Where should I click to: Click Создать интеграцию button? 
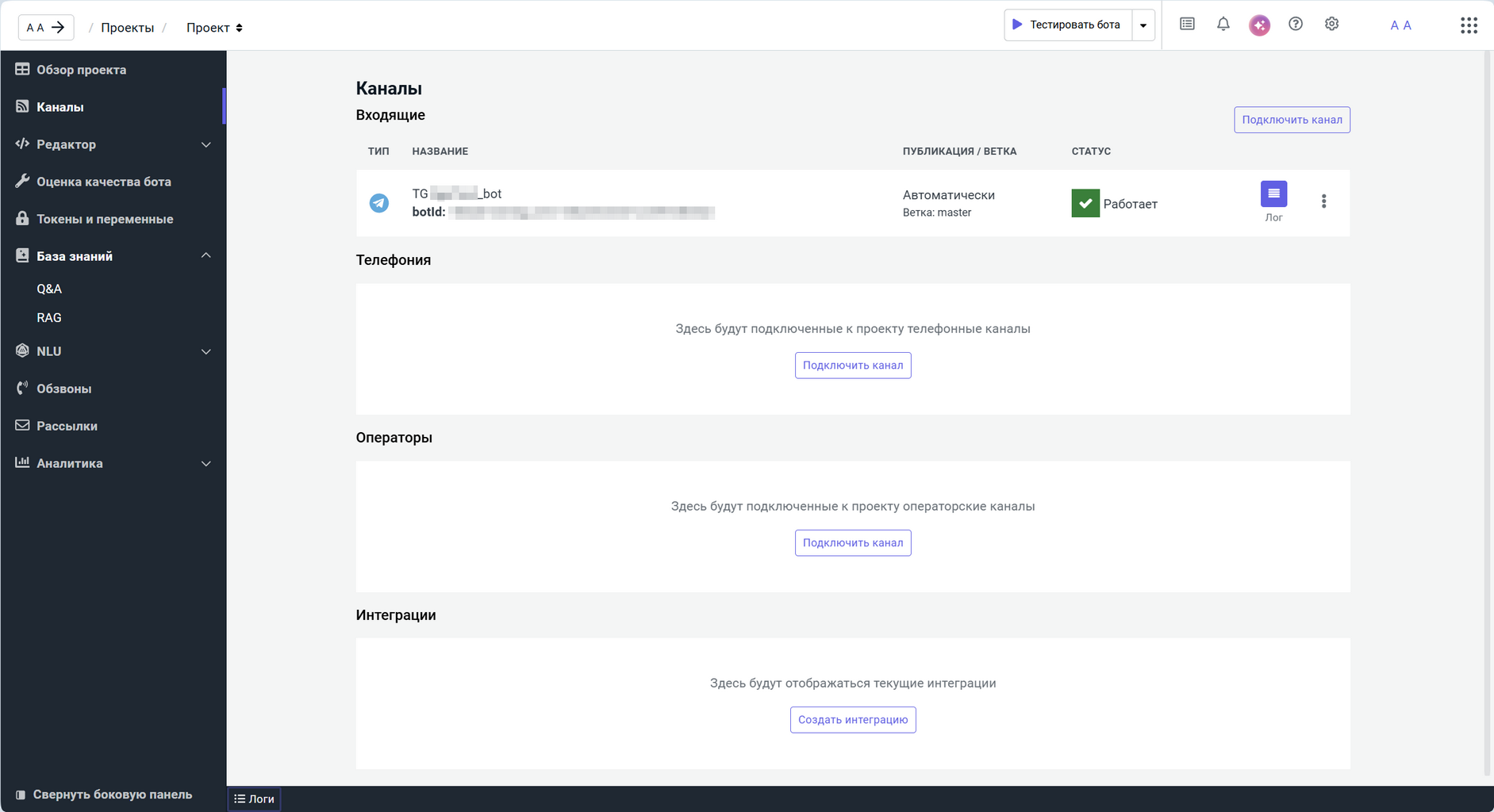[x=853, y=720]
